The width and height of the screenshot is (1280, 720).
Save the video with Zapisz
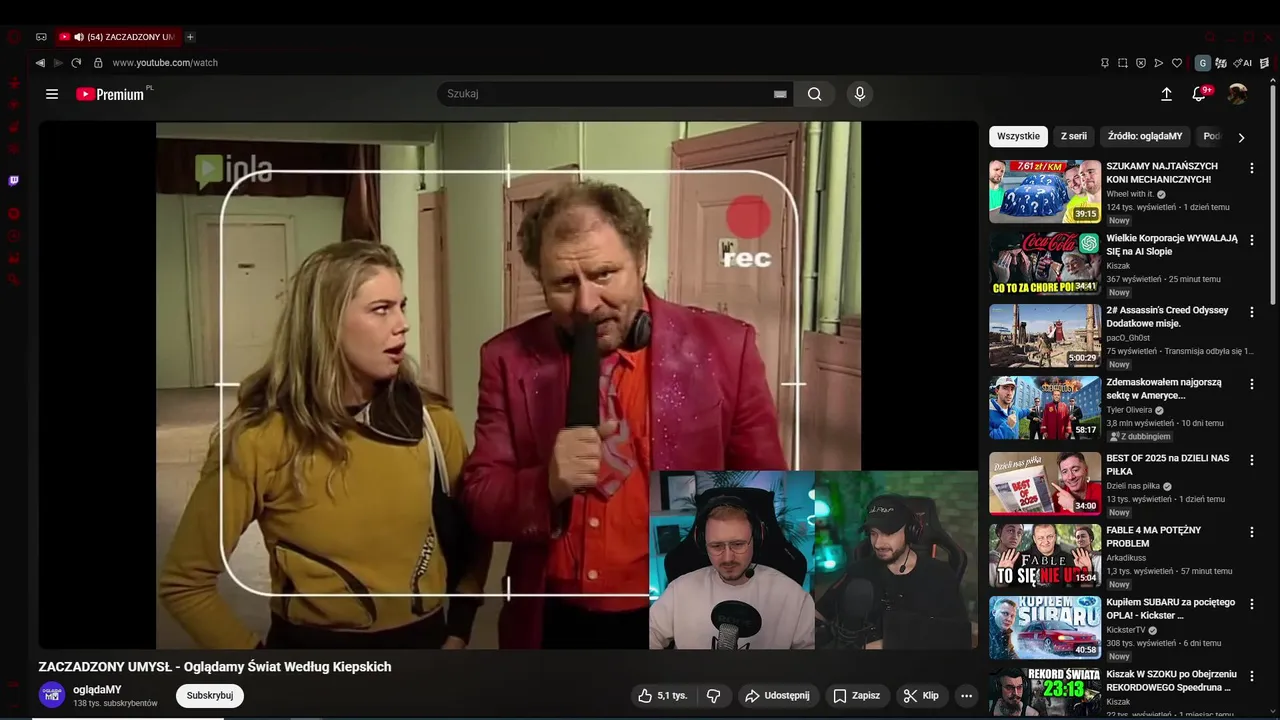pos(856,695)
